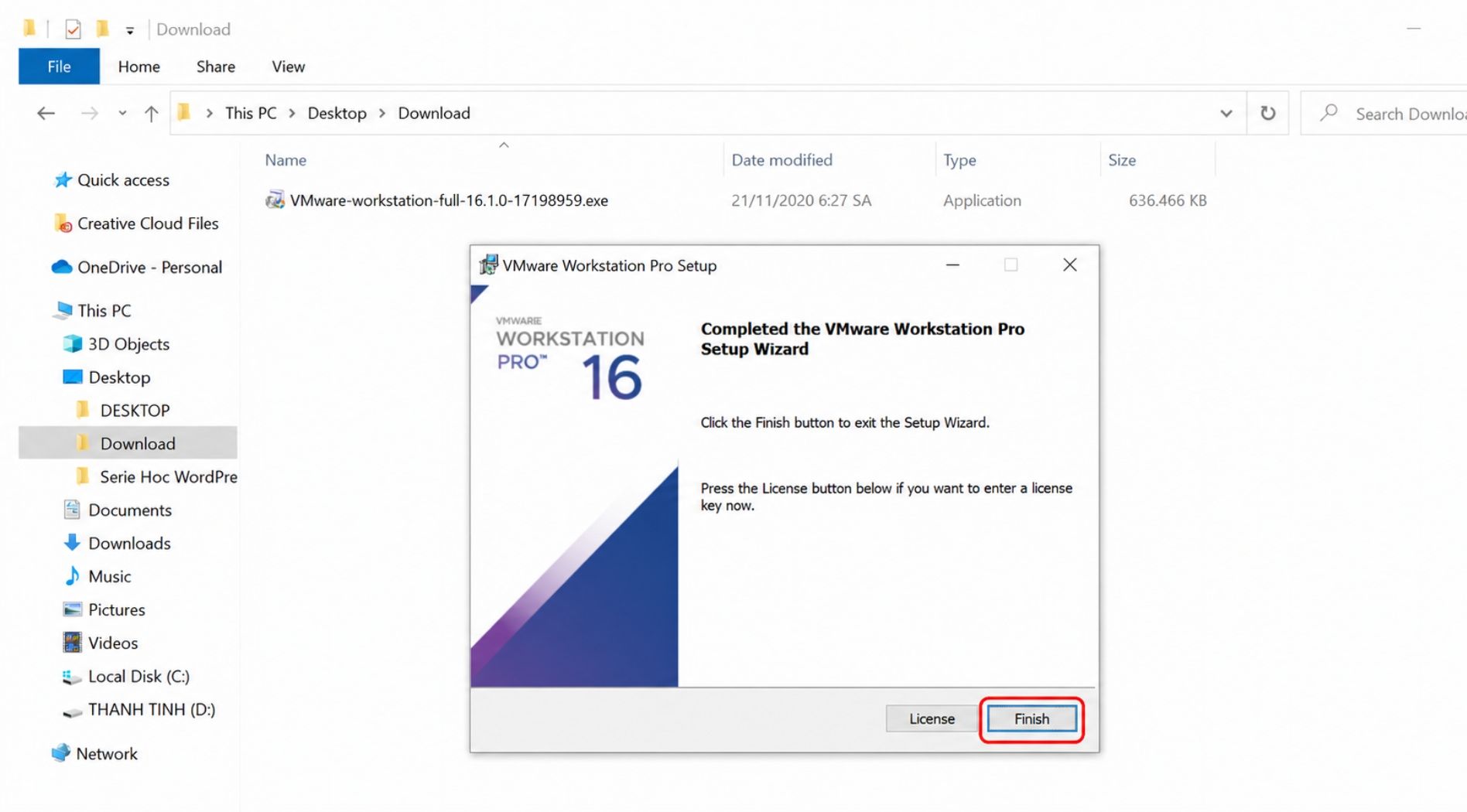This screenshot has height=812, width=1467.
Task: Open Documents in navigation pane
Action: 130,510
